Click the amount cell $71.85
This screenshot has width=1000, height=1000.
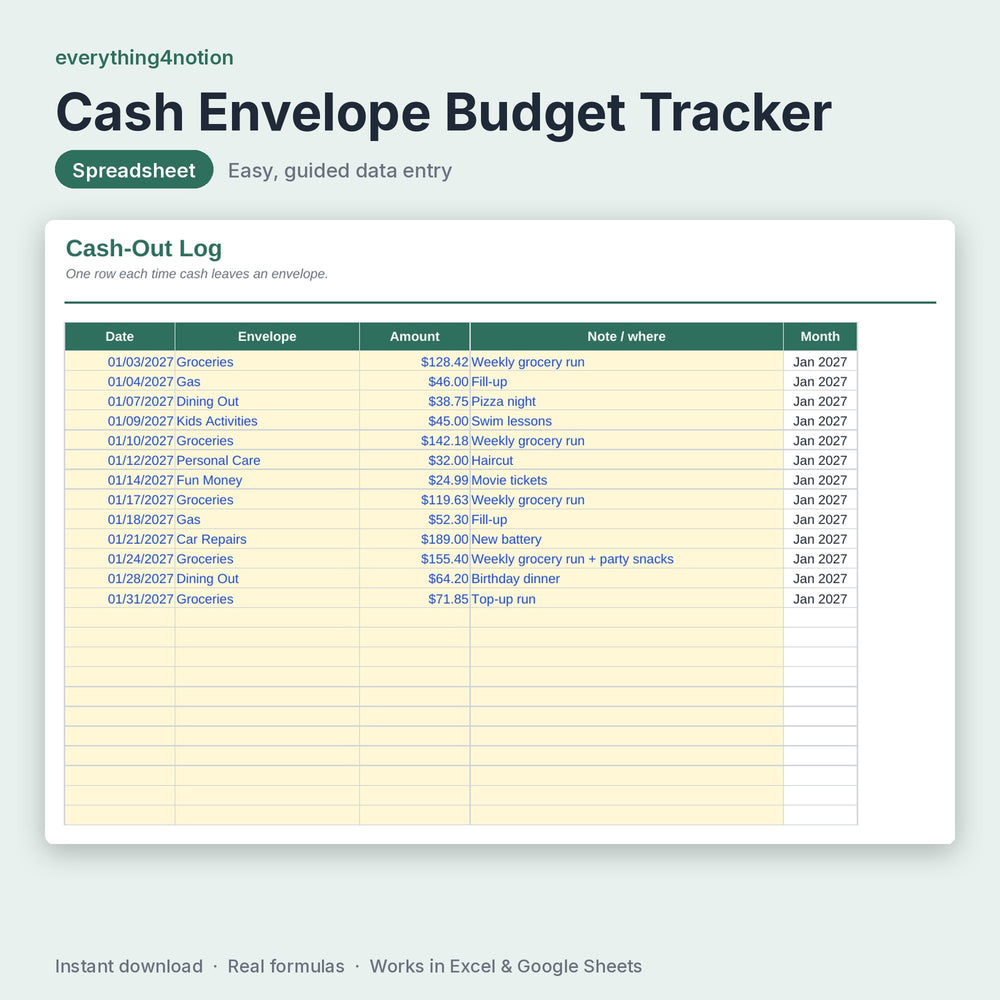(x=415, y=599)
